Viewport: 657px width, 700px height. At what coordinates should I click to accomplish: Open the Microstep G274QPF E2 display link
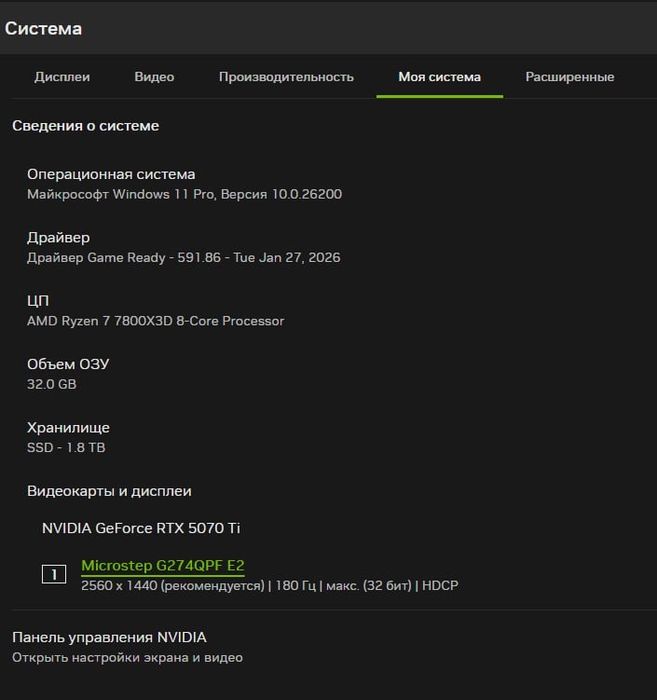point(162,565)
